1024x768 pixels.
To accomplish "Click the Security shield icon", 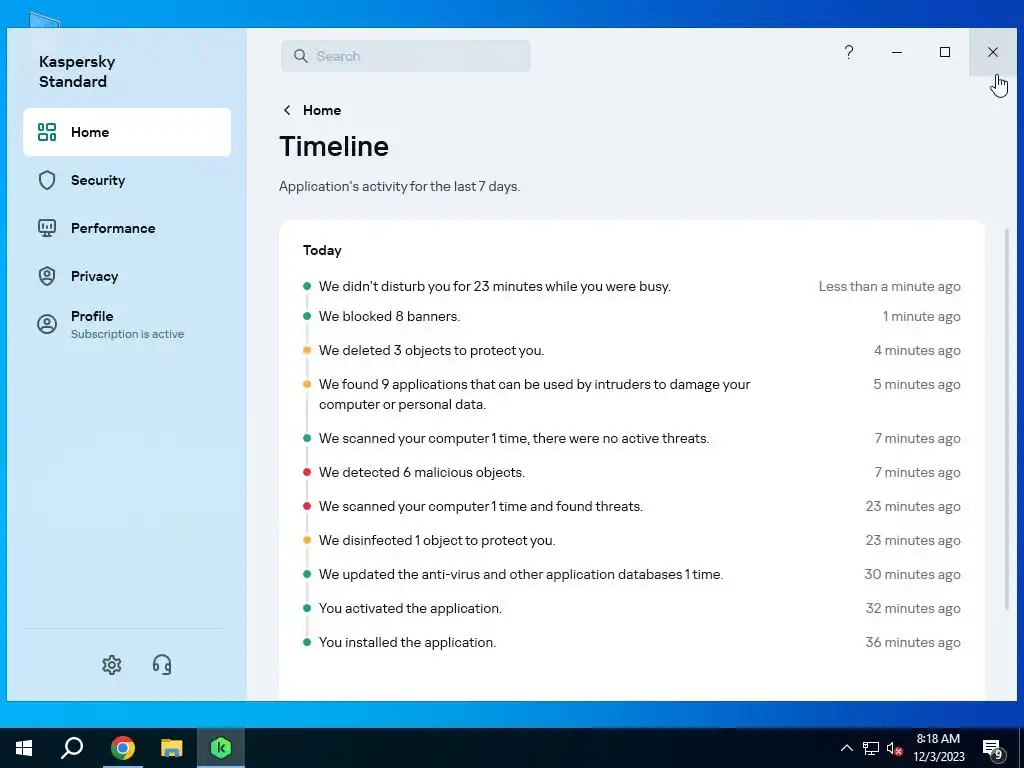I will coord(47,180).
